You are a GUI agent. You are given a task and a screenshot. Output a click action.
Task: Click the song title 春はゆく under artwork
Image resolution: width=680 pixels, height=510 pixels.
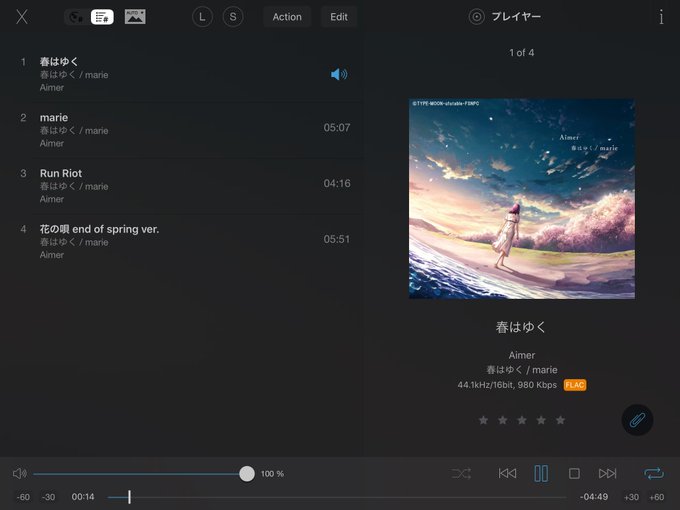point(521,327)
